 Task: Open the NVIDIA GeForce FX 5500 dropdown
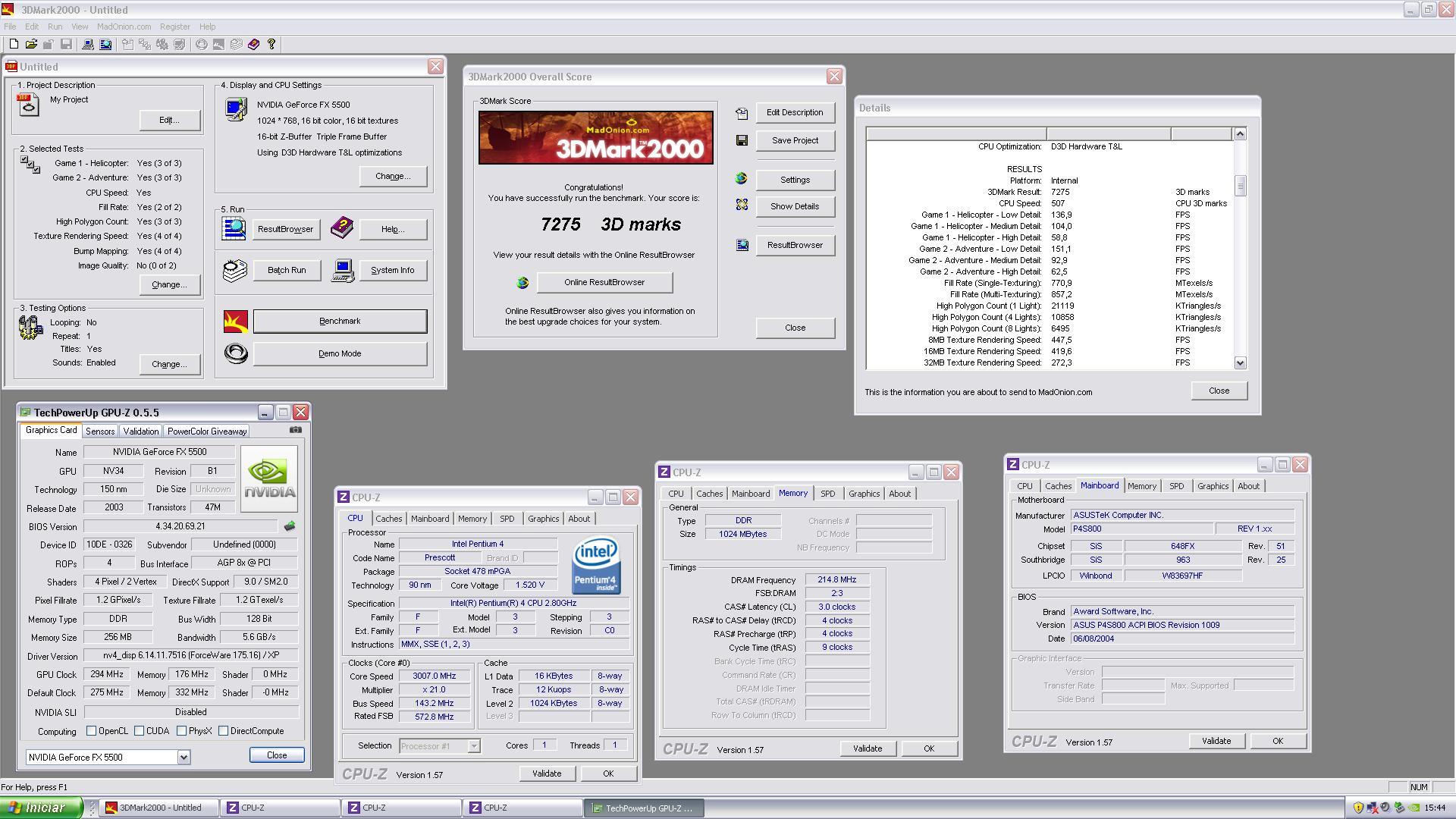[184, 757]
